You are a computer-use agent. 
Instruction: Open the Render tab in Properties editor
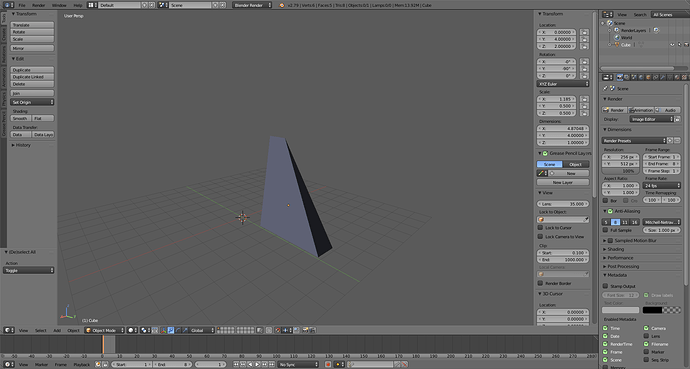tap(620, 77)
